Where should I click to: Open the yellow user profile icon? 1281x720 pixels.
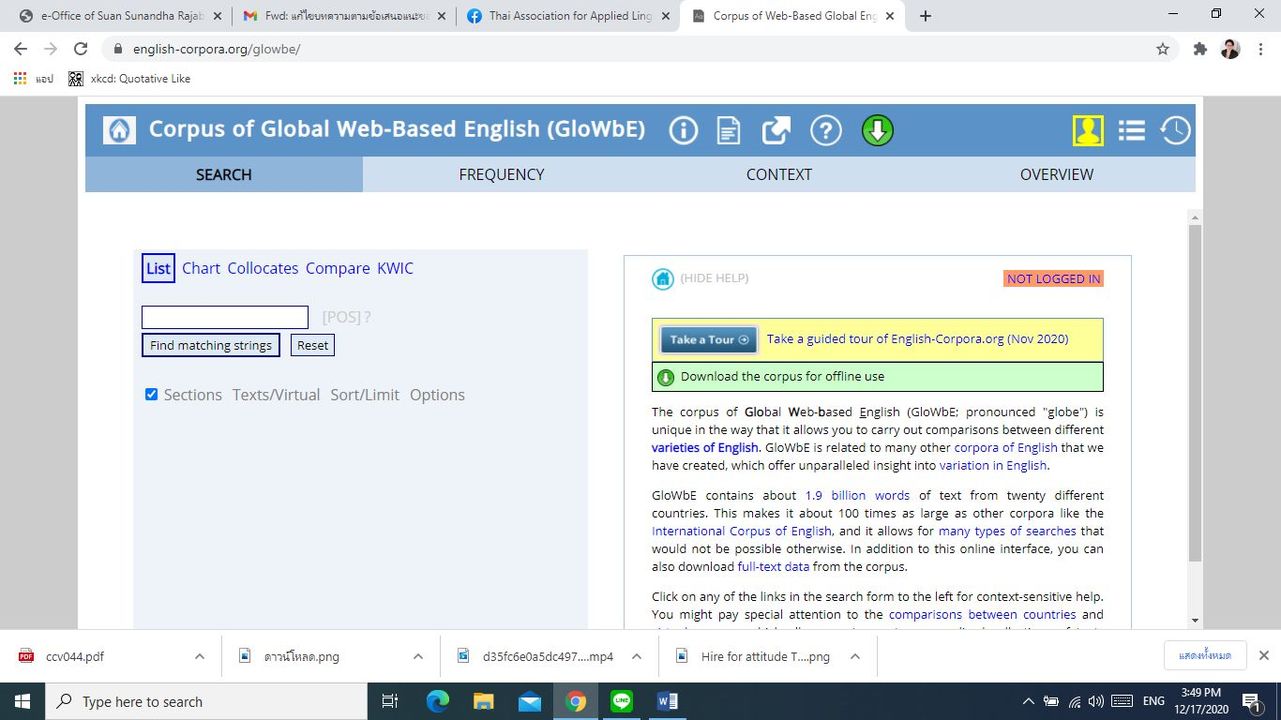click(x=1088, y=130)
